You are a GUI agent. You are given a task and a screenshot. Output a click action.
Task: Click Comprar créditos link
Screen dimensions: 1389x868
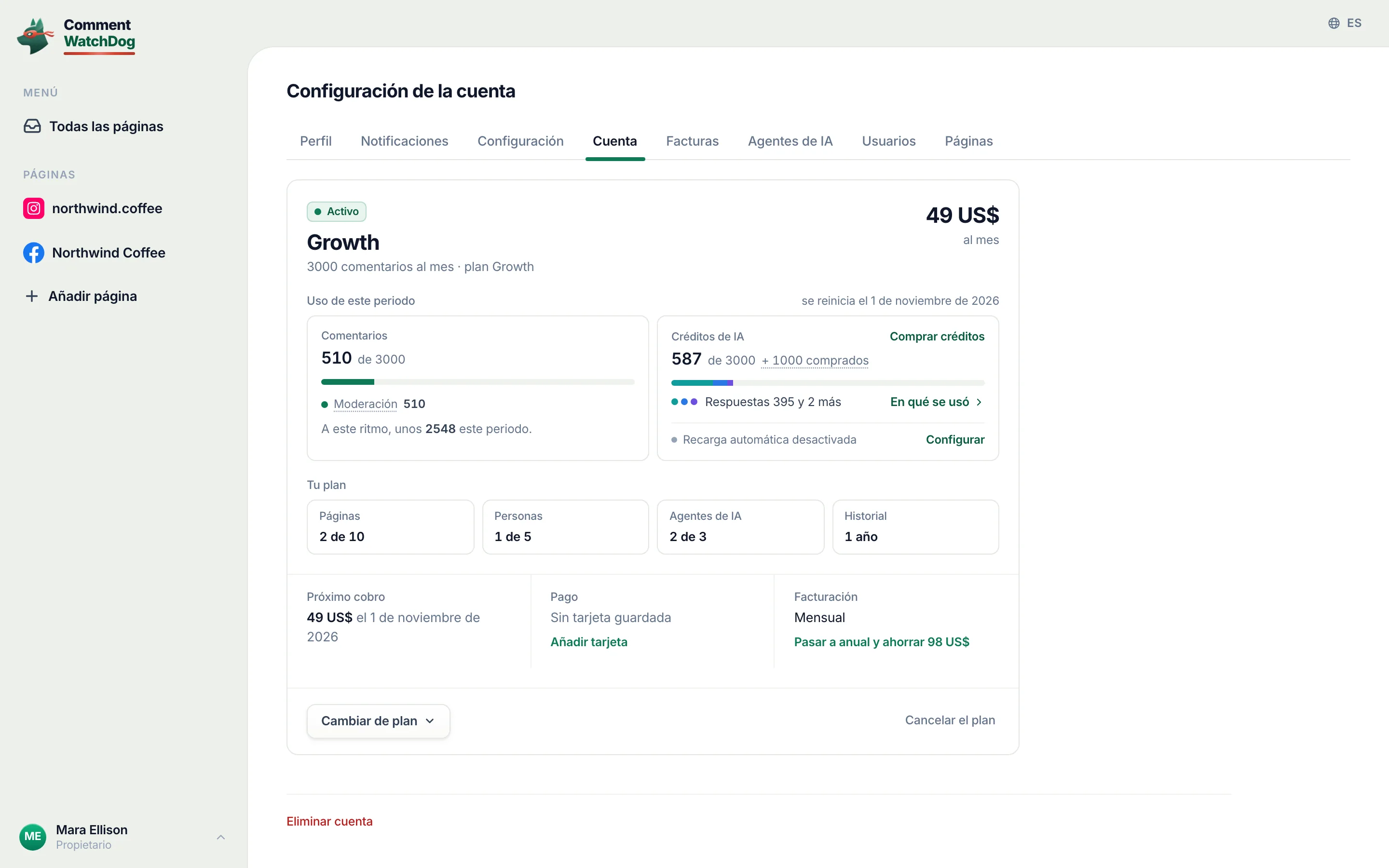coord(937,337)
